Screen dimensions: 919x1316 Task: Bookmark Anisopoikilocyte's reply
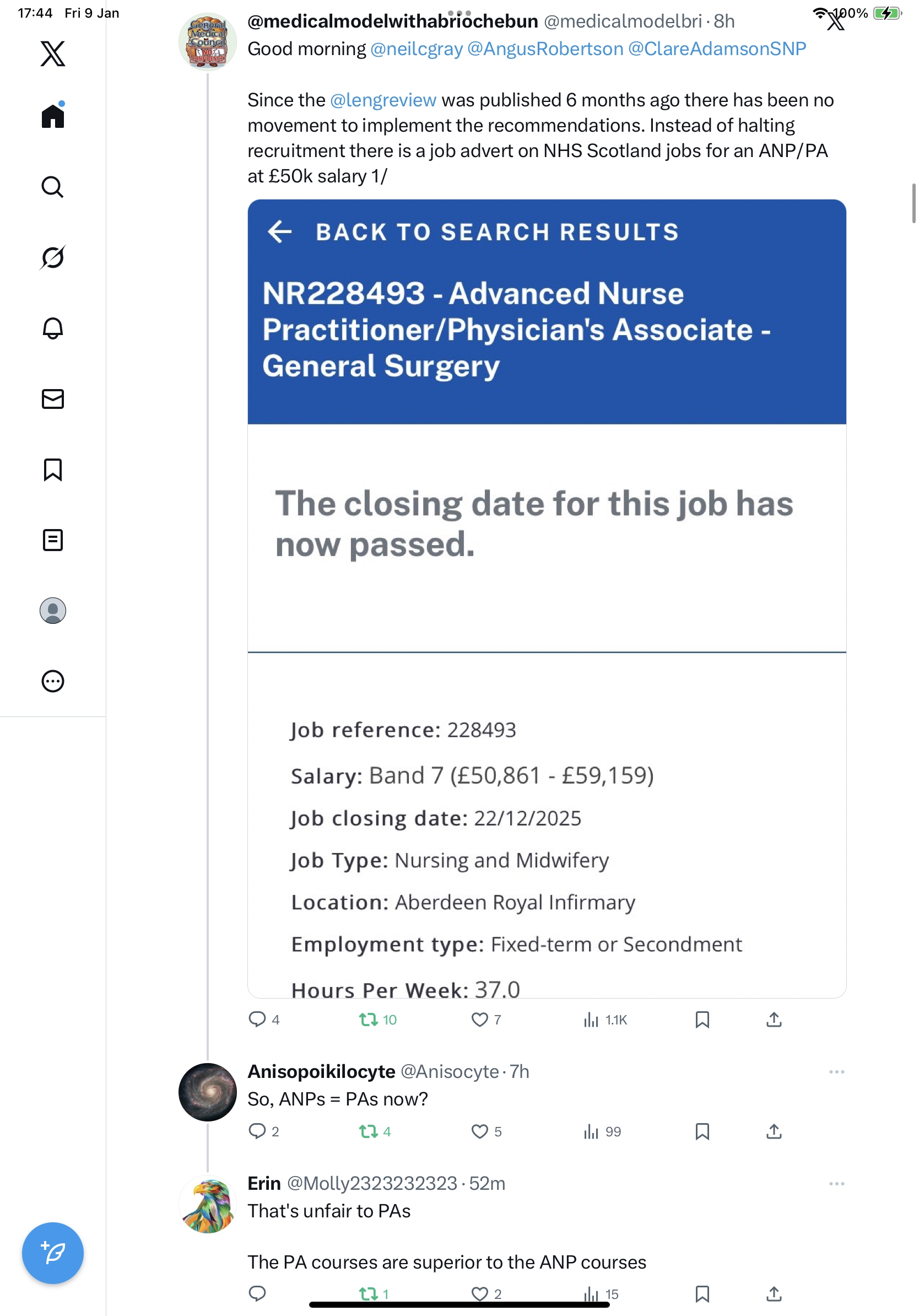(702, 1131)
